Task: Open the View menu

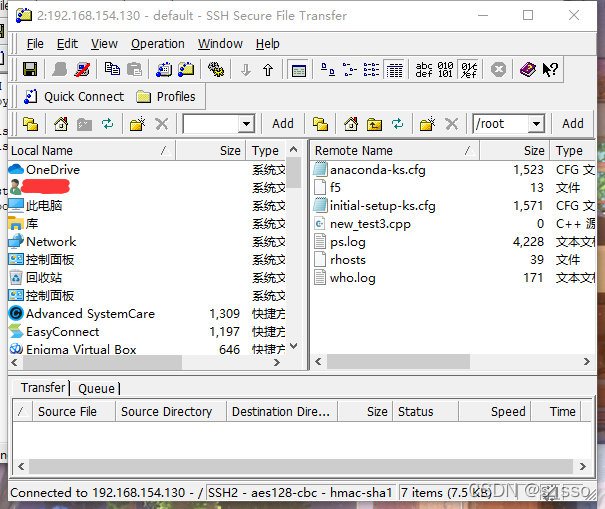Action: click(x=104, y=44)
